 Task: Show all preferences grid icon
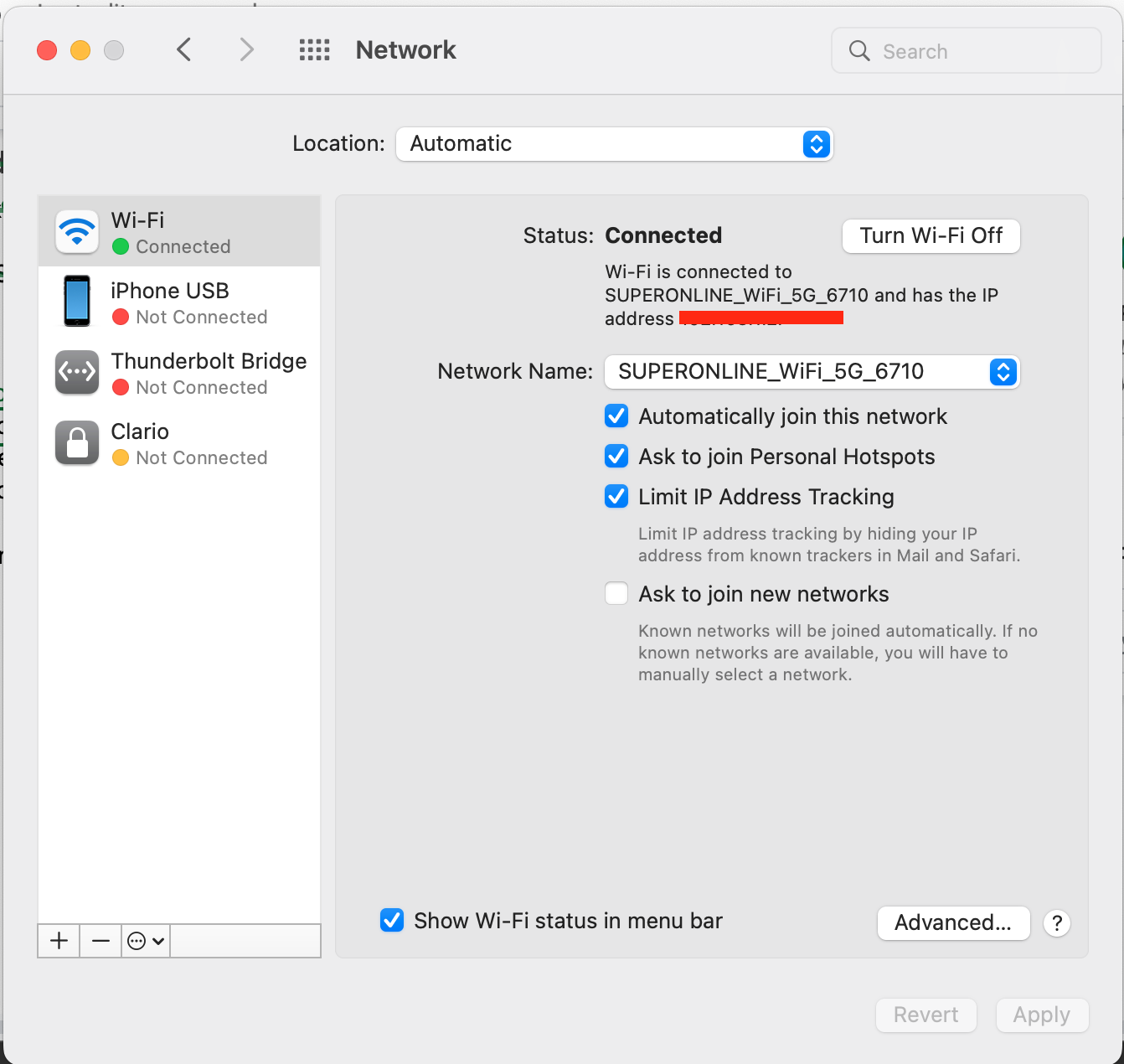click(x=315, y=50)
